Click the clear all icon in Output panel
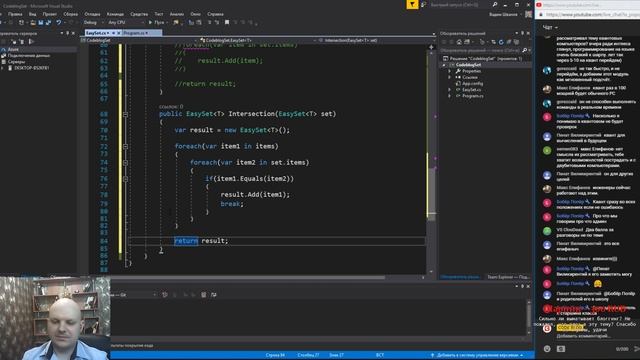The height and width of the screenshot is (360, 640). tap(203, 295)
